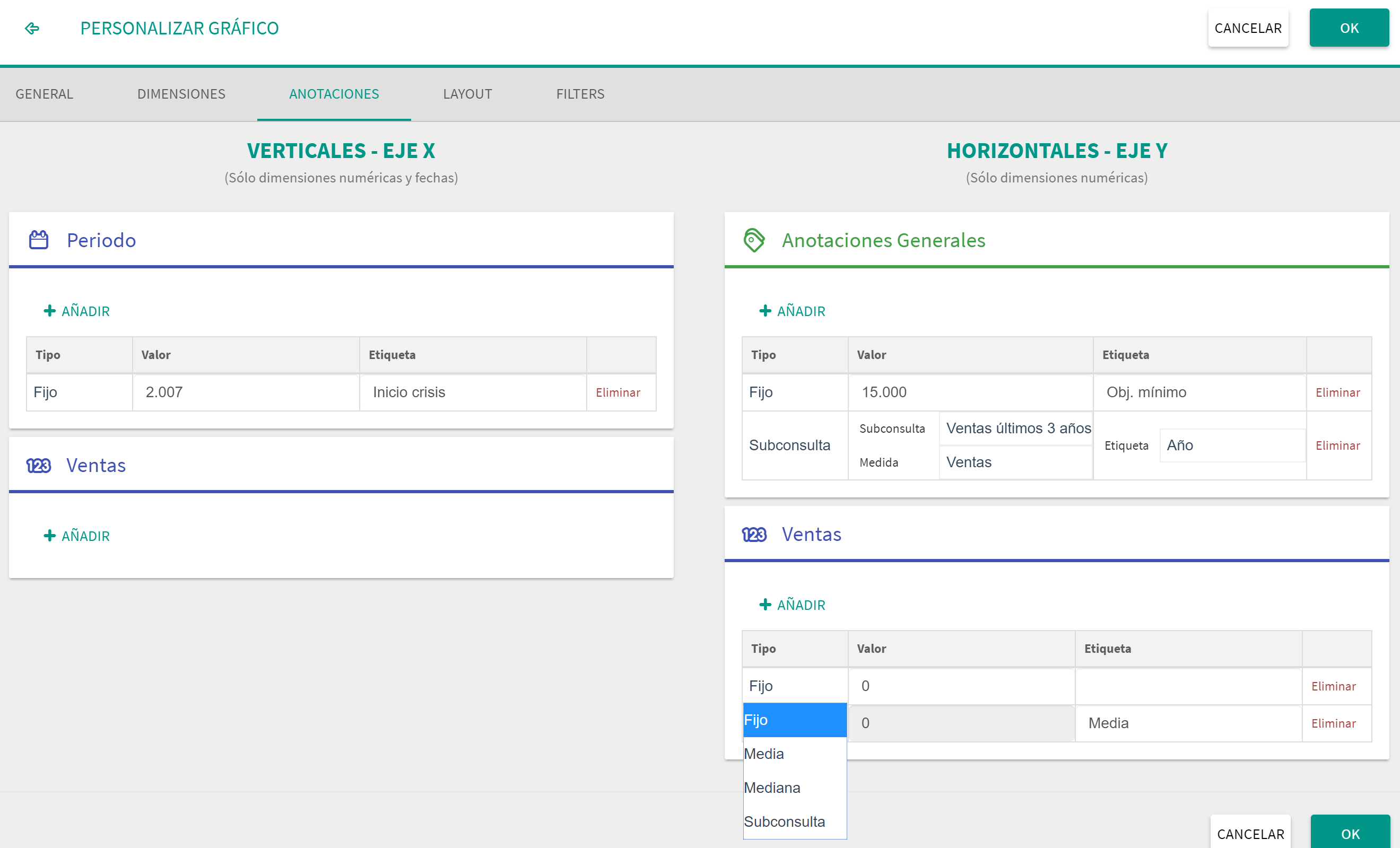Screen dimensions: 1400x848
Task: Click the 123 icon in Eje X Ventas
Action: [x=39, y=465]
